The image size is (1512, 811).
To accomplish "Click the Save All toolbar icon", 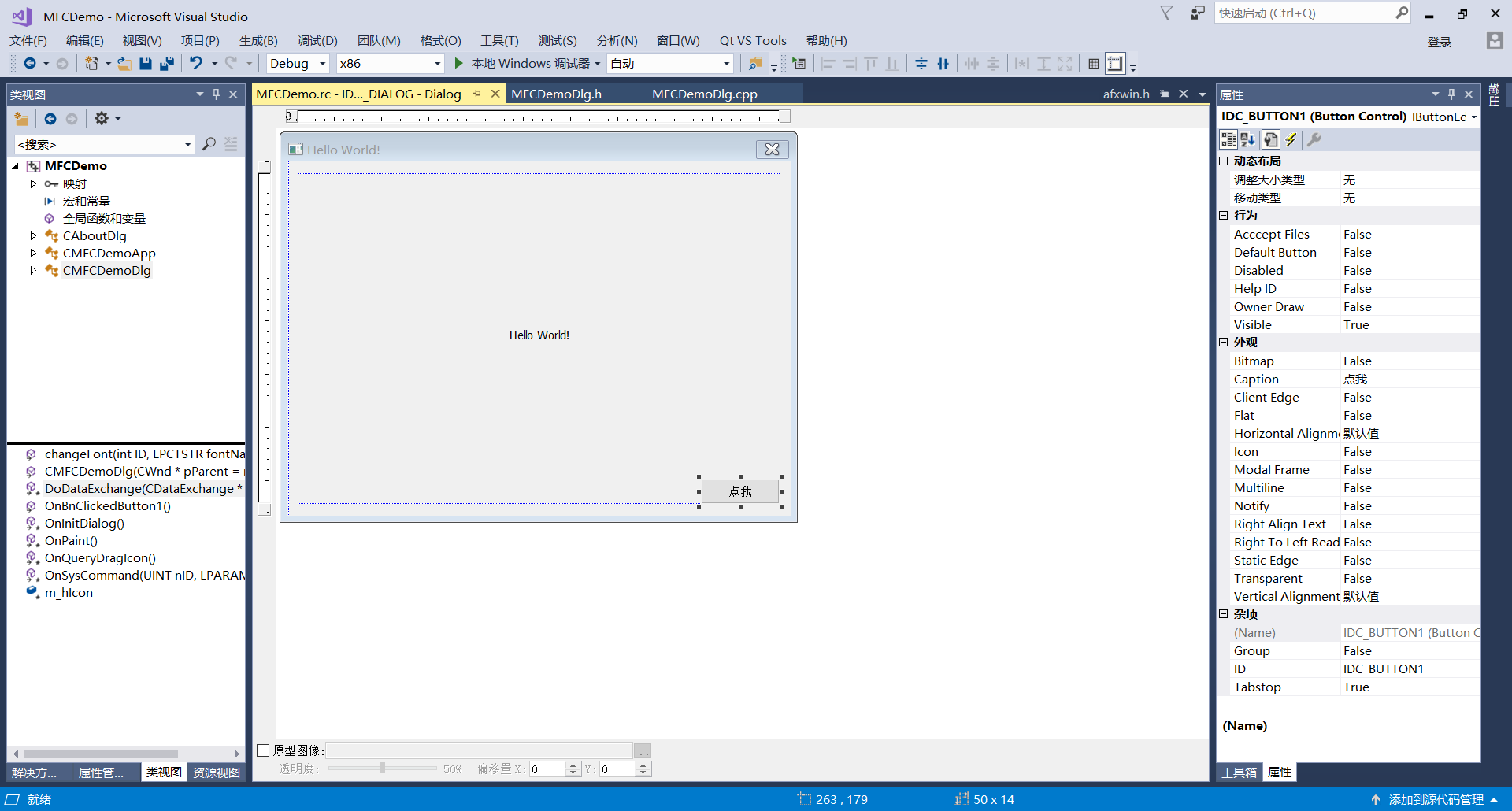I will [167, 64].
